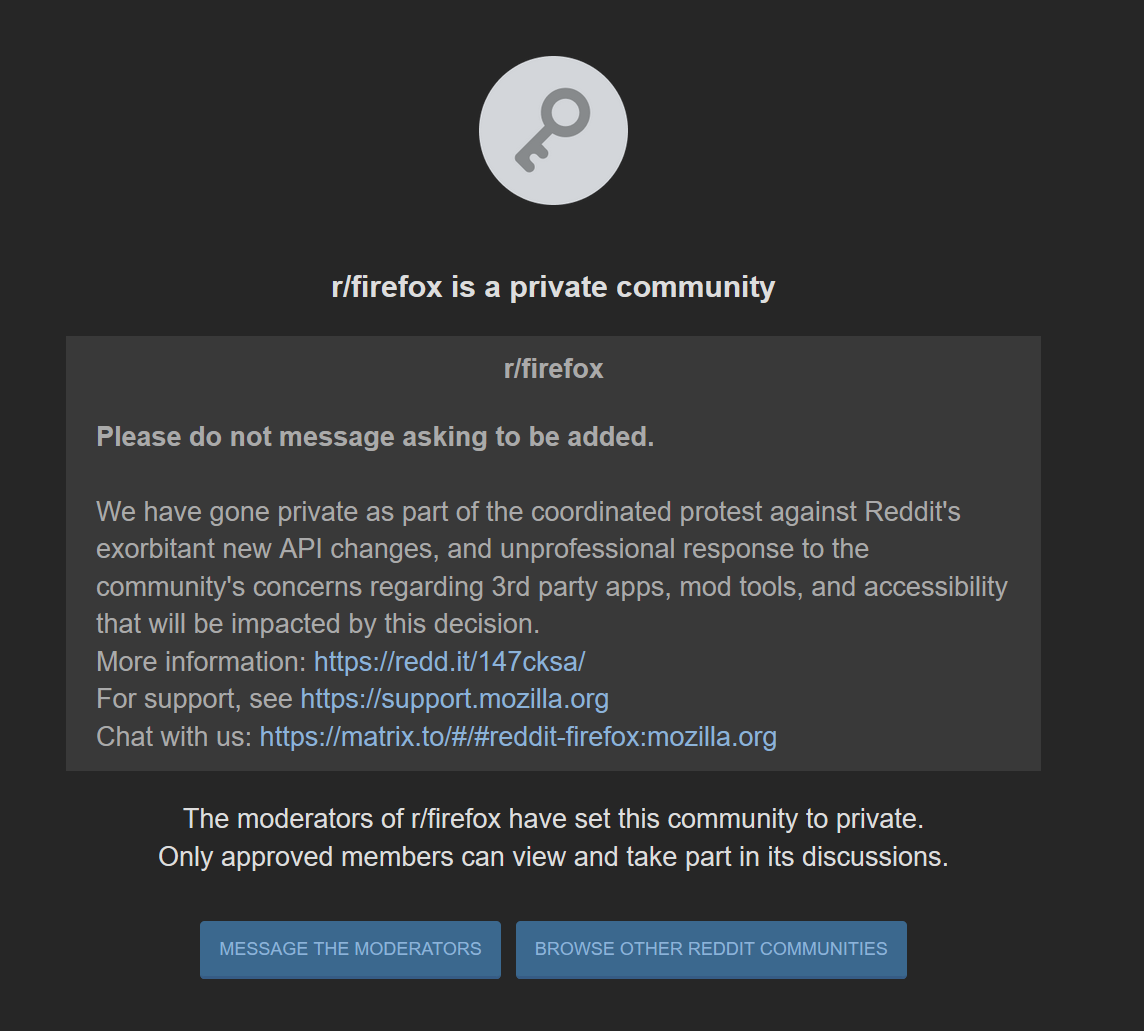Click the "We have gone private" text line
Image resolution: width=1144 pixels, height=1031 pixels.
[x=528, y=511]
